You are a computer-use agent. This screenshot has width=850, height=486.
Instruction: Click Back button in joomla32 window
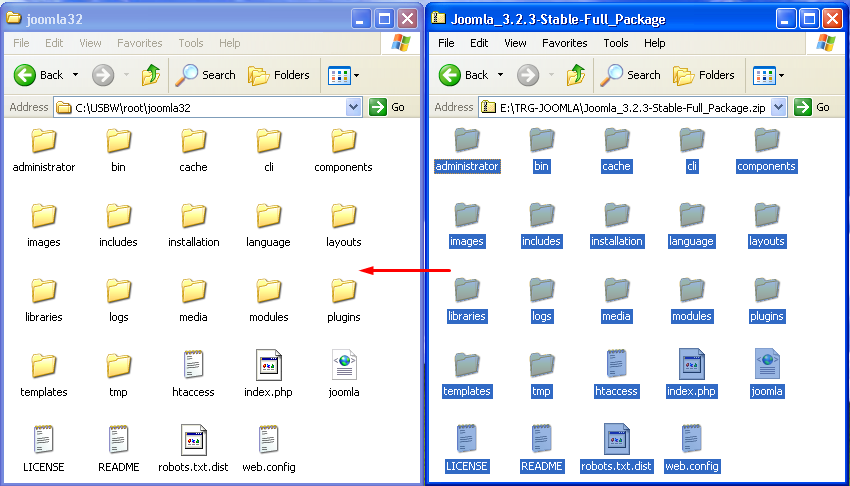[x=38, y=75]
